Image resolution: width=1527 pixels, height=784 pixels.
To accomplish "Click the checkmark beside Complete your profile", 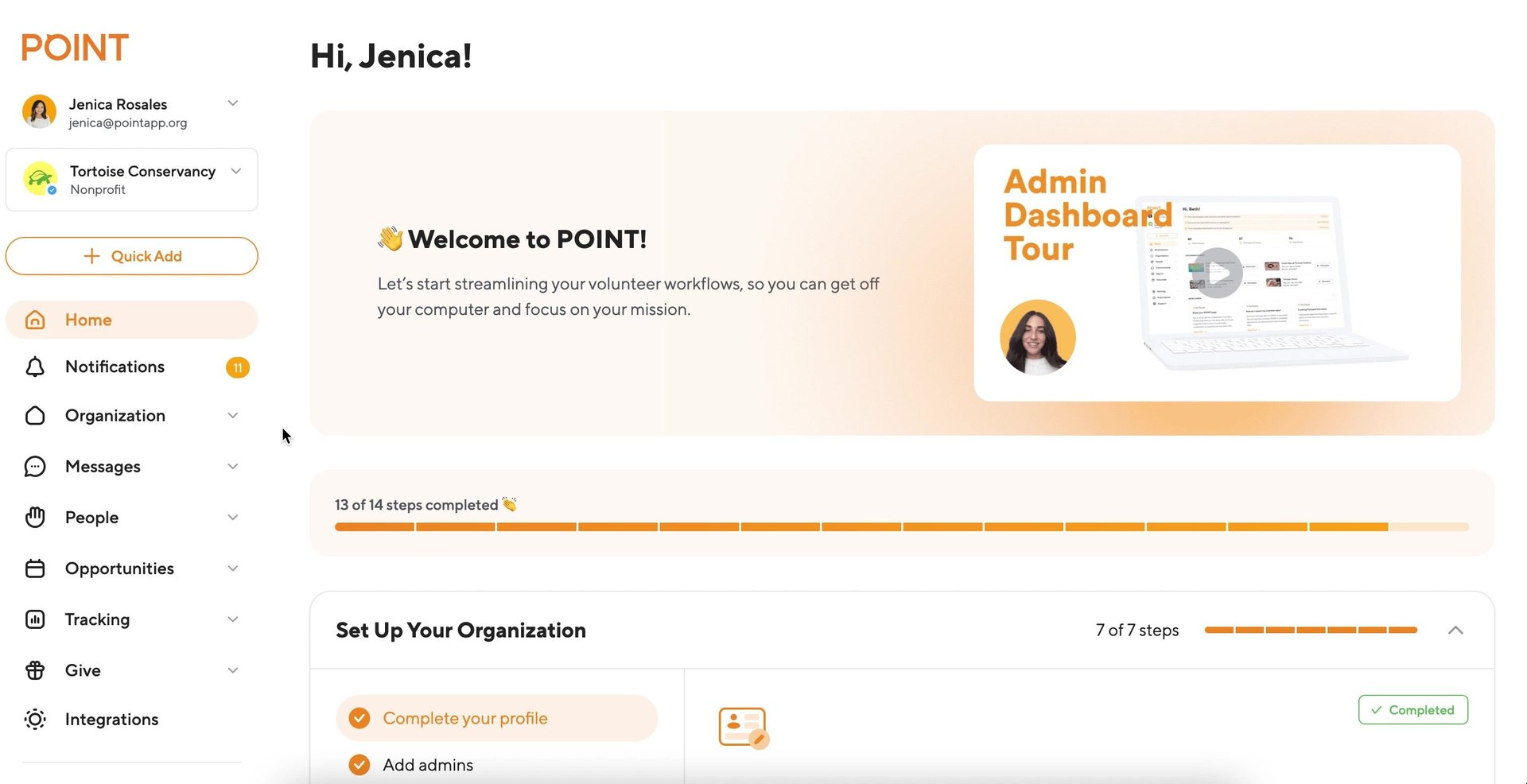I will pyautogui.click(x=359, y=718).
